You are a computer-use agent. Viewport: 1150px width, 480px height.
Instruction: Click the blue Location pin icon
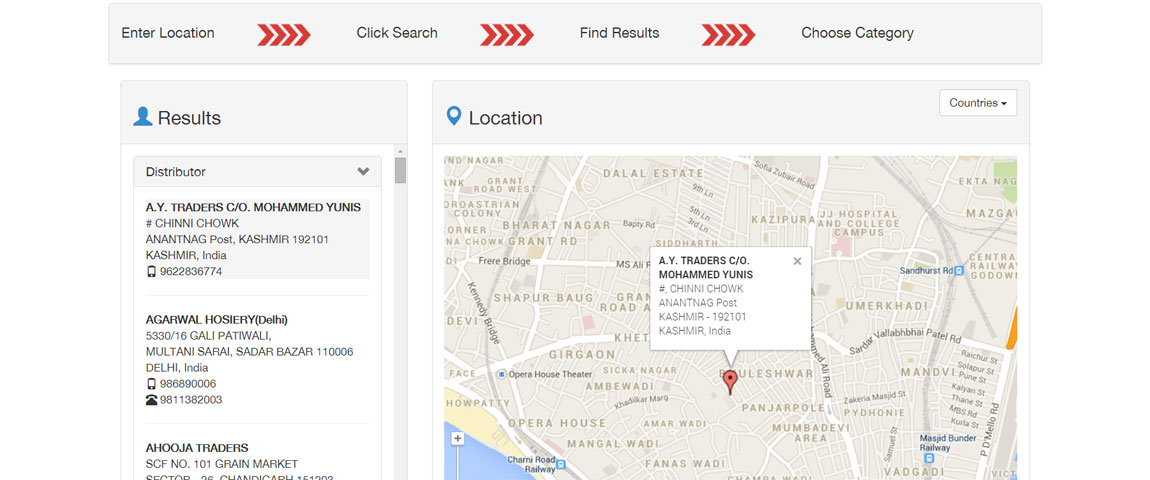point(454,117)
